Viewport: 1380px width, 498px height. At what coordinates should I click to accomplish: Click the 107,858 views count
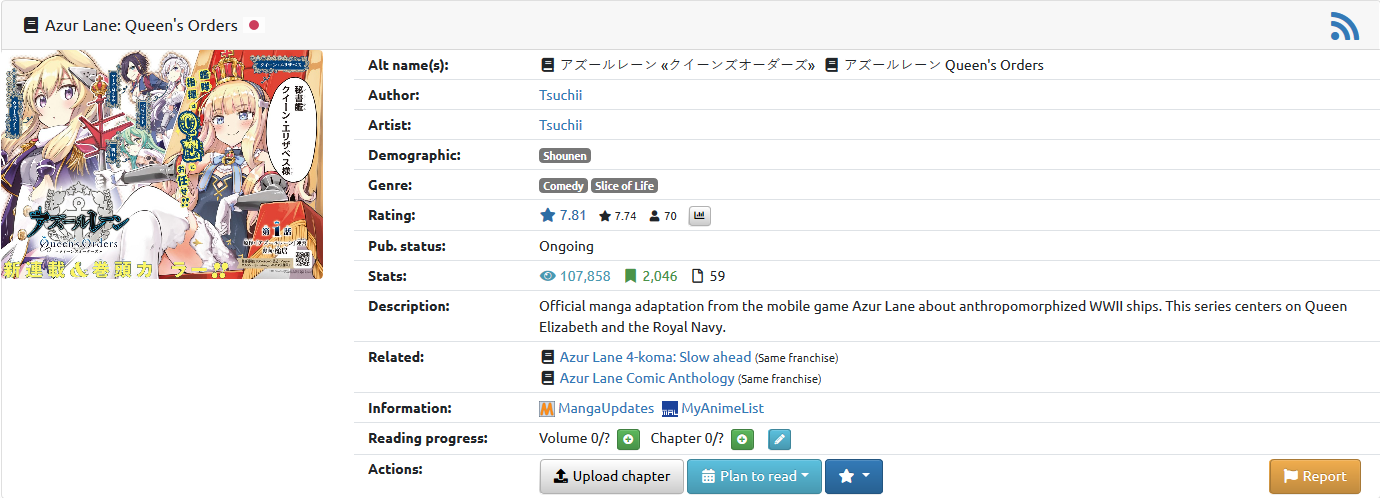(585, 276)
